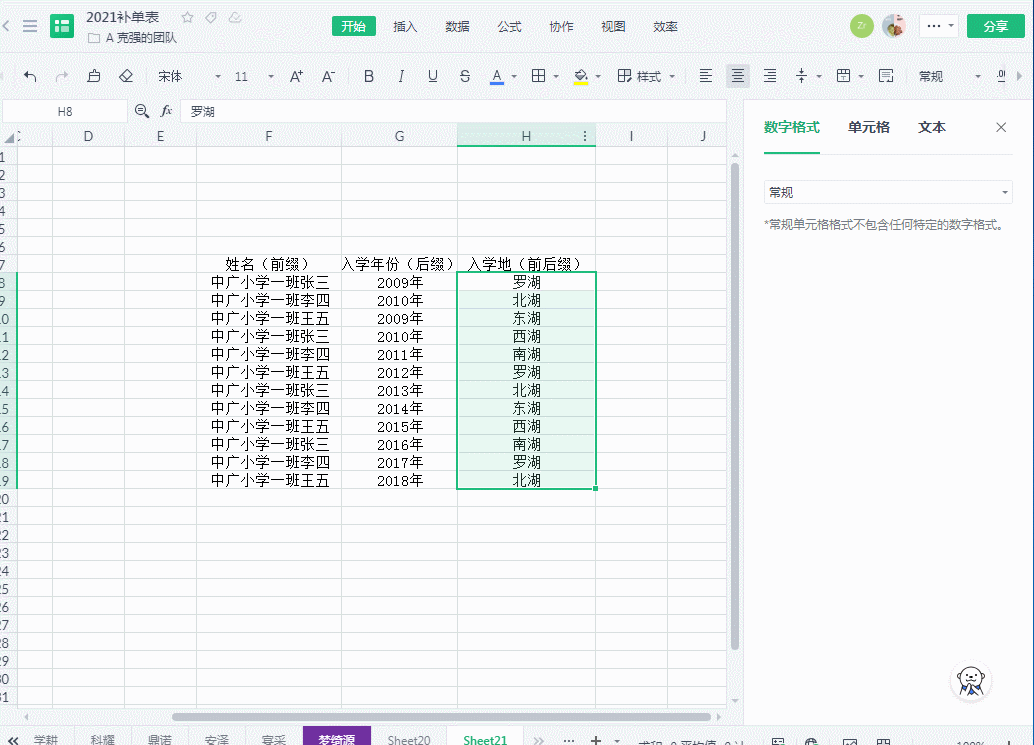
Task: Align text center
Action: pos(737,76)
